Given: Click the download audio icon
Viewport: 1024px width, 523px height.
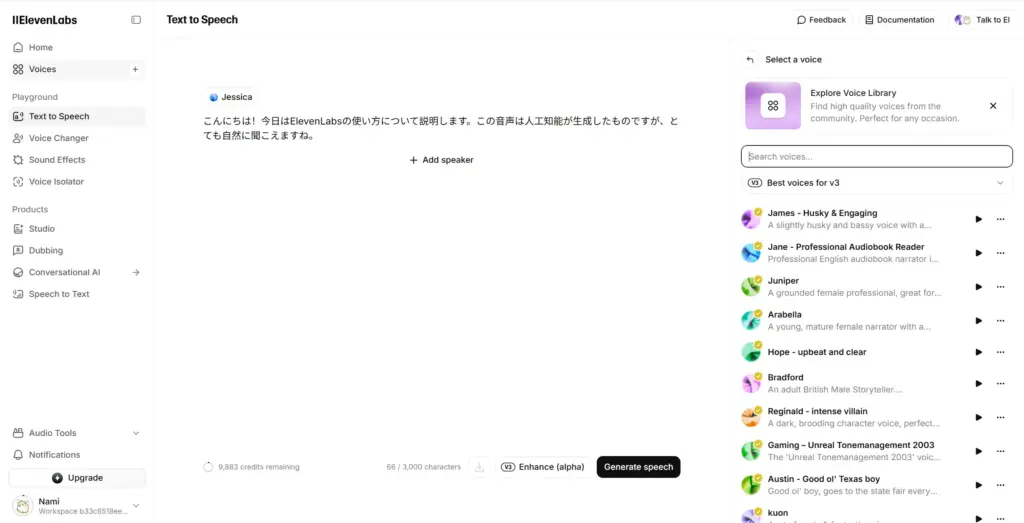Looking at the screenshot, I should tap(479, 467).
